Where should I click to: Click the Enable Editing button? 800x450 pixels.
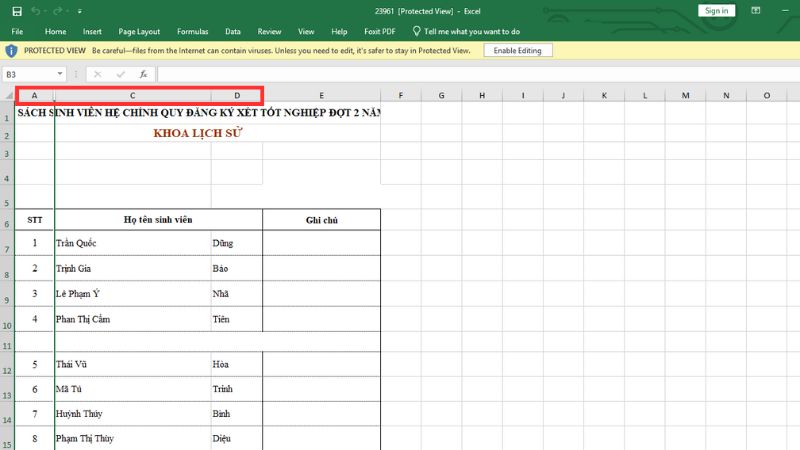coord(517,50)
